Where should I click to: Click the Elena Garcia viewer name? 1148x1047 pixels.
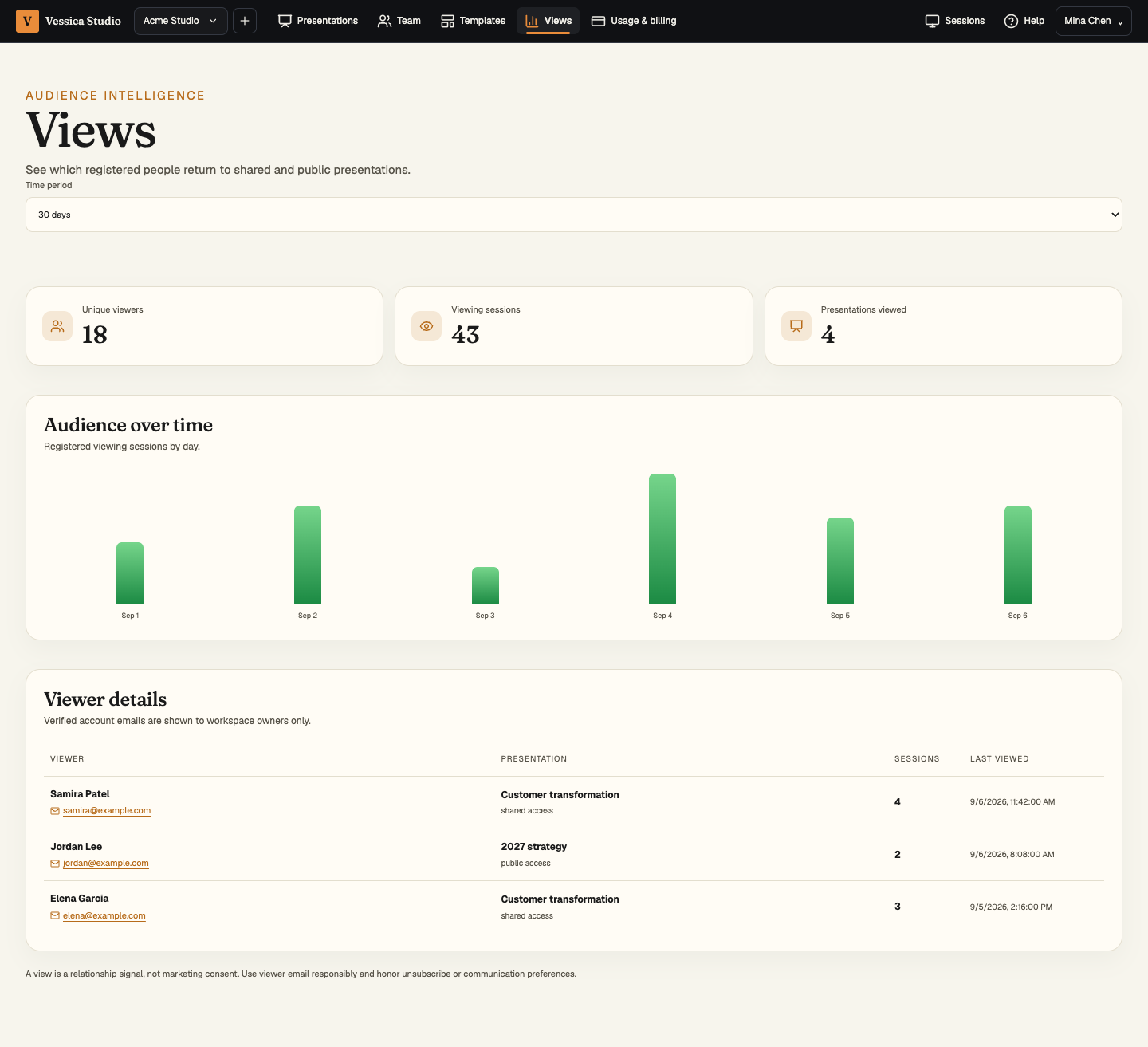tap(80, 899)
